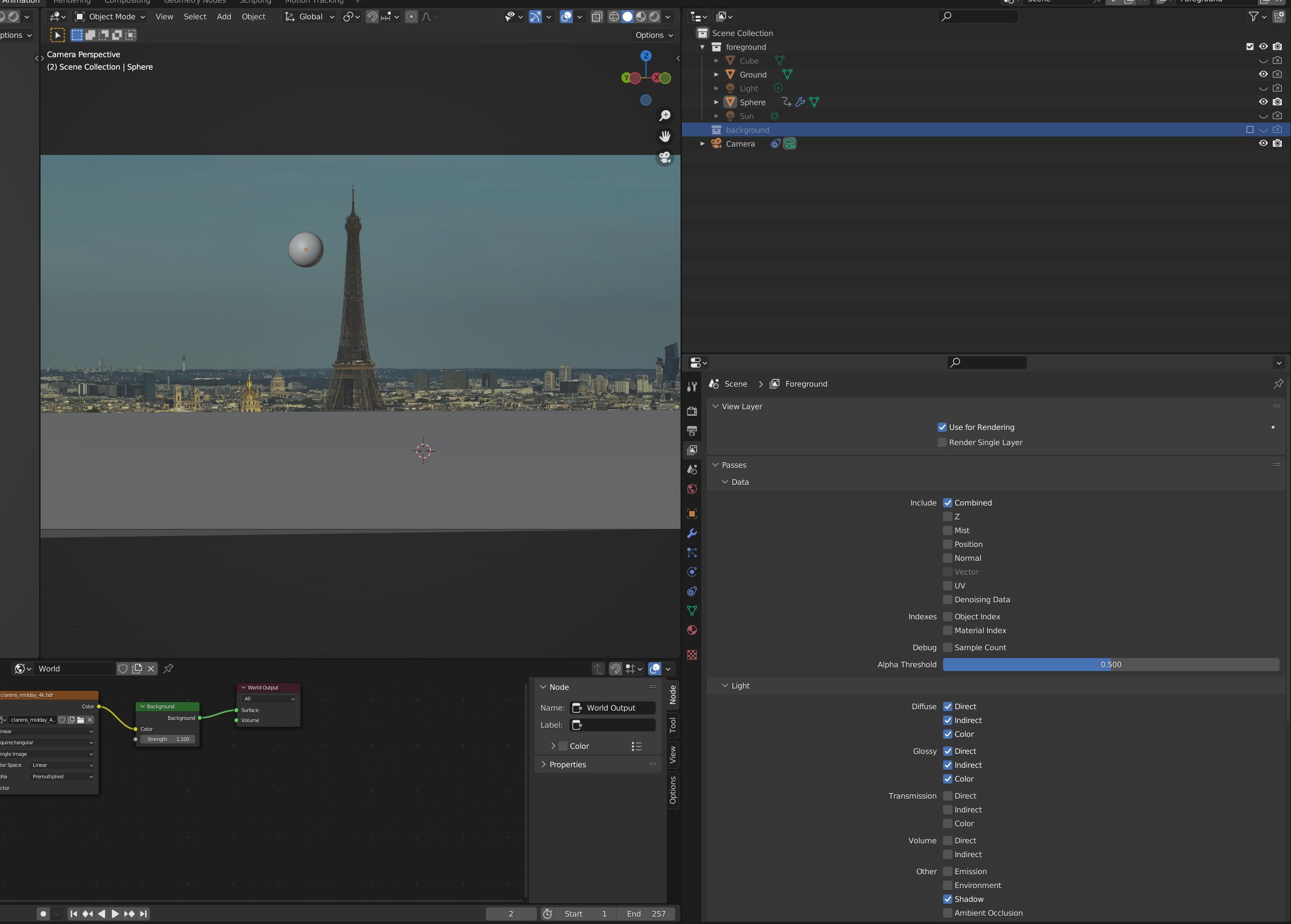Enable the Denoising Data checkbox
1291x924 pixels.
click(x=947, y=600)
